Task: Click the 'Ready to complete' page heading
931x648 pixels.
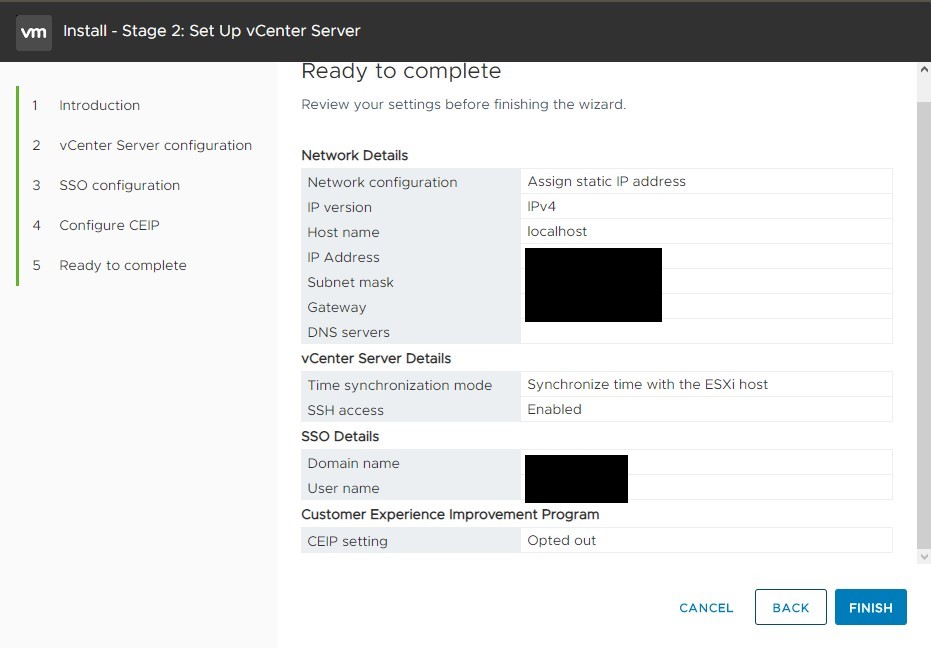Action: (401, 71)
